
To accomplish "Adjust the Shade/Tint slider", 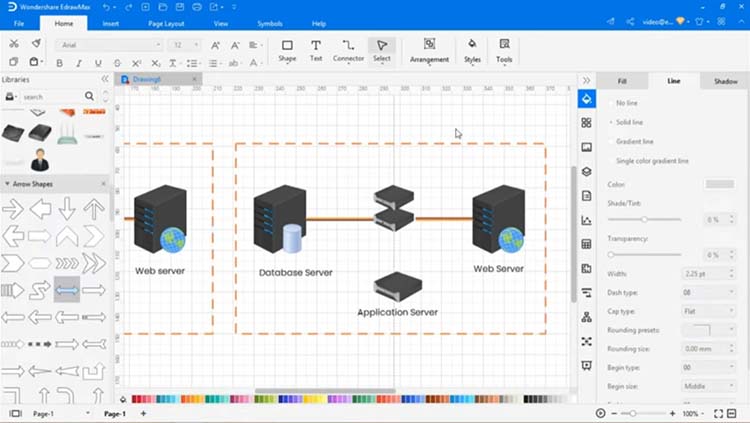I will (644, 219).
